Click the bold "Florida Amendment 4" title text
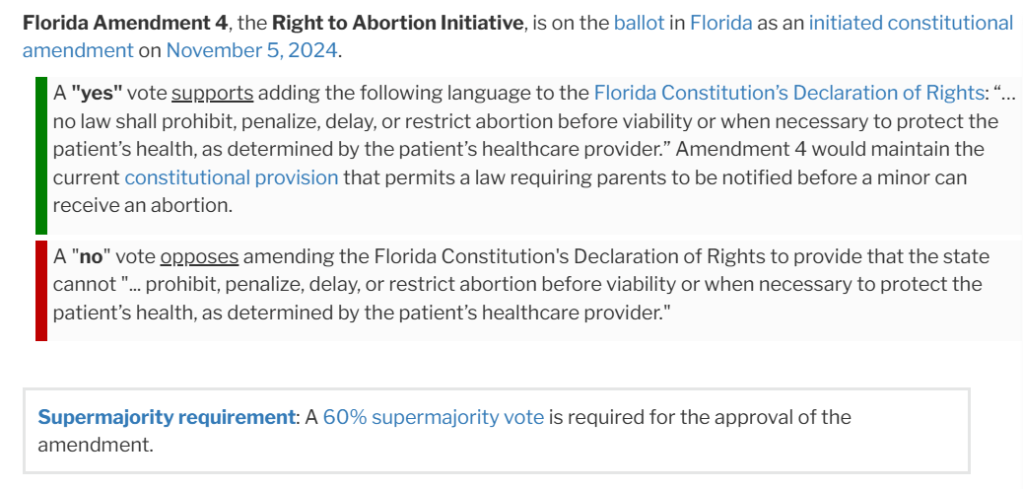1023x489 pixels. pyautogui.click(x=114, y=22)
